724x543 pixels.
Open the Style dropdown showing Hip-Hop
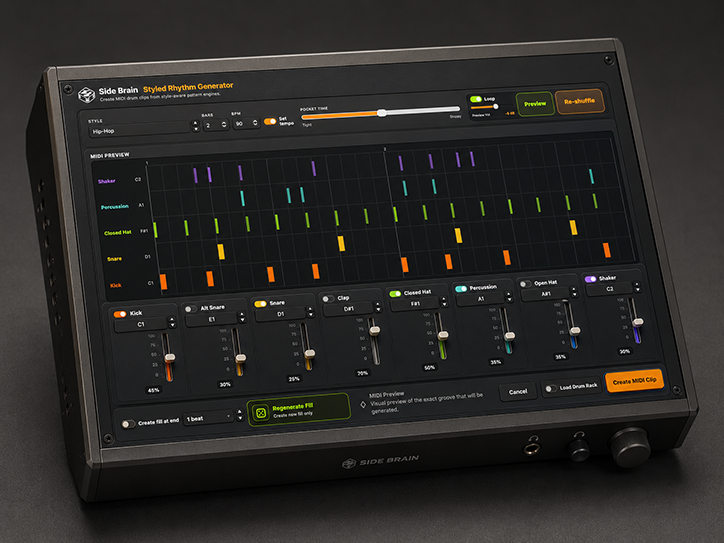point(139,131)
